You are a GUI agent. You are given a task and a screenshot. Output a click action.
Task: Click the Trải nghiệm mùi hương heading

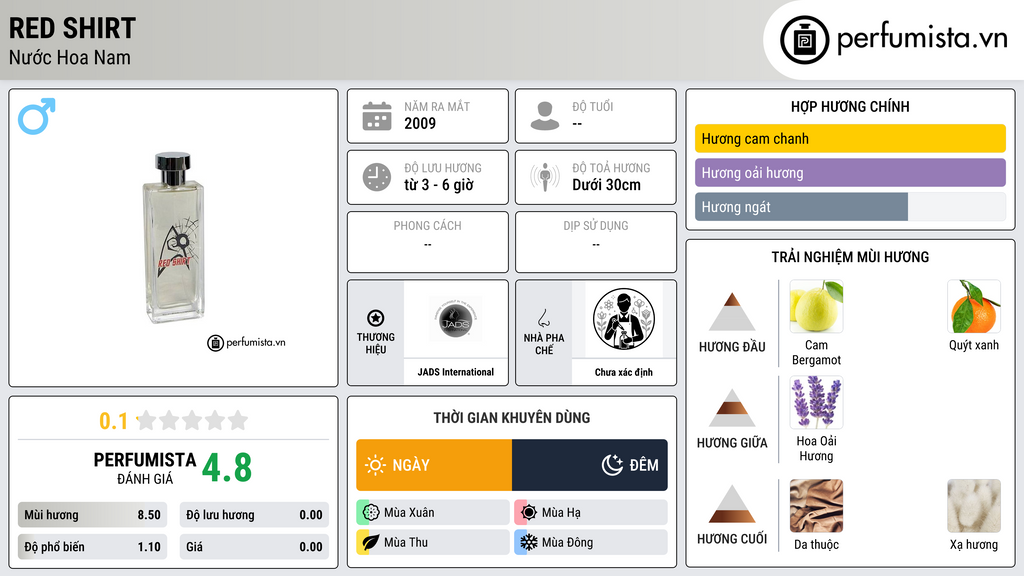tap(850, 257)
